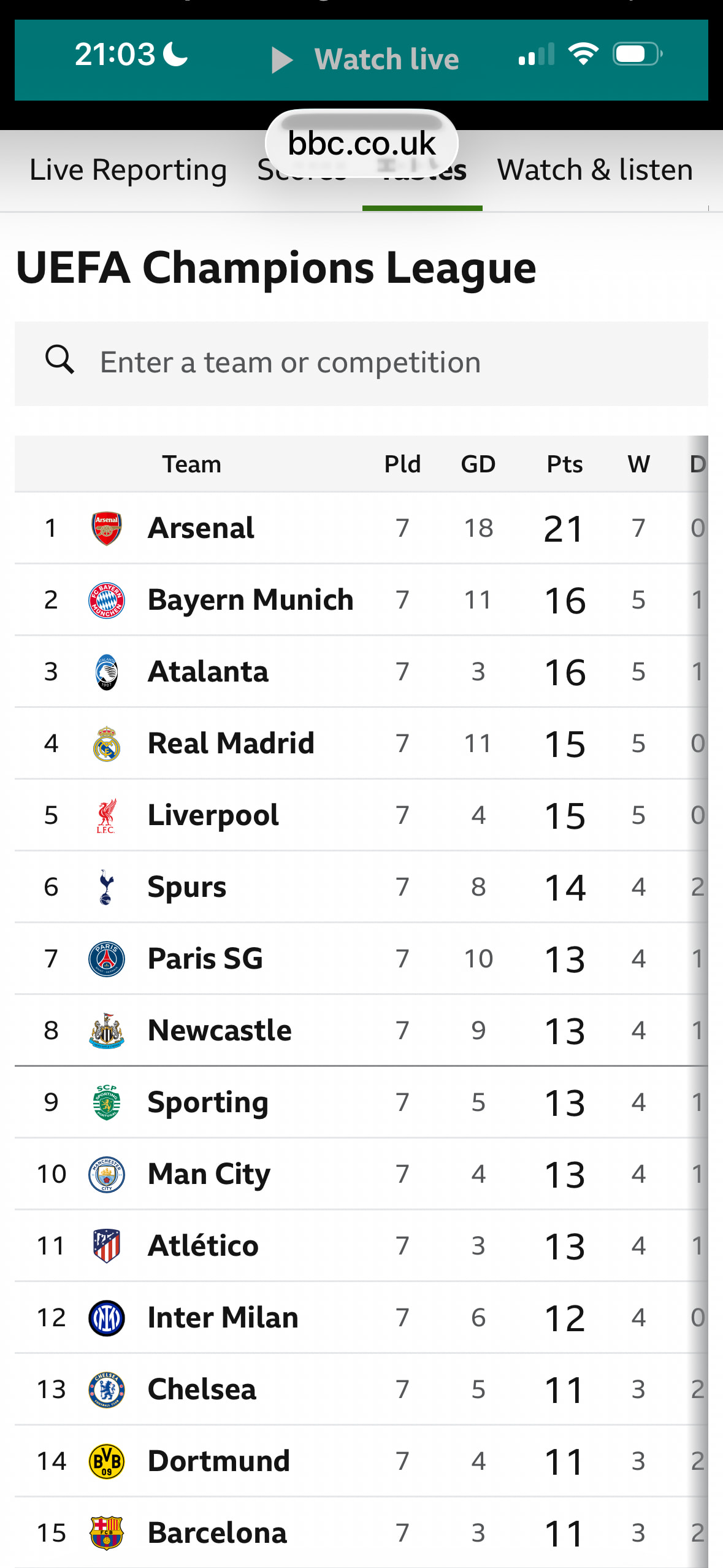Click the Barcelona crest icon
Image resolution: width=723 pixels, height=1568 pixels.
[x=106, y=1533]
